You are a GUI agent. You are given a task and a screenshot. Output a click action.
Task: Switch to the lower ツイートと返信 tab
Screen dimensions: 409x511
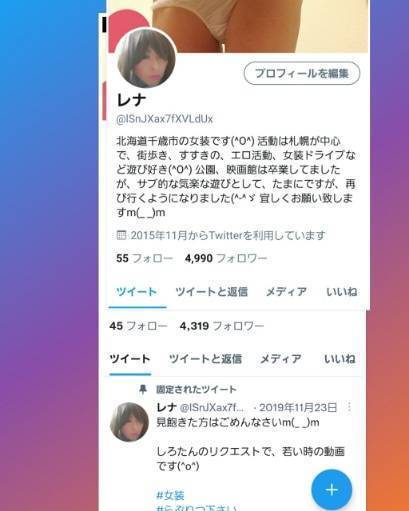tap(205, 359)
